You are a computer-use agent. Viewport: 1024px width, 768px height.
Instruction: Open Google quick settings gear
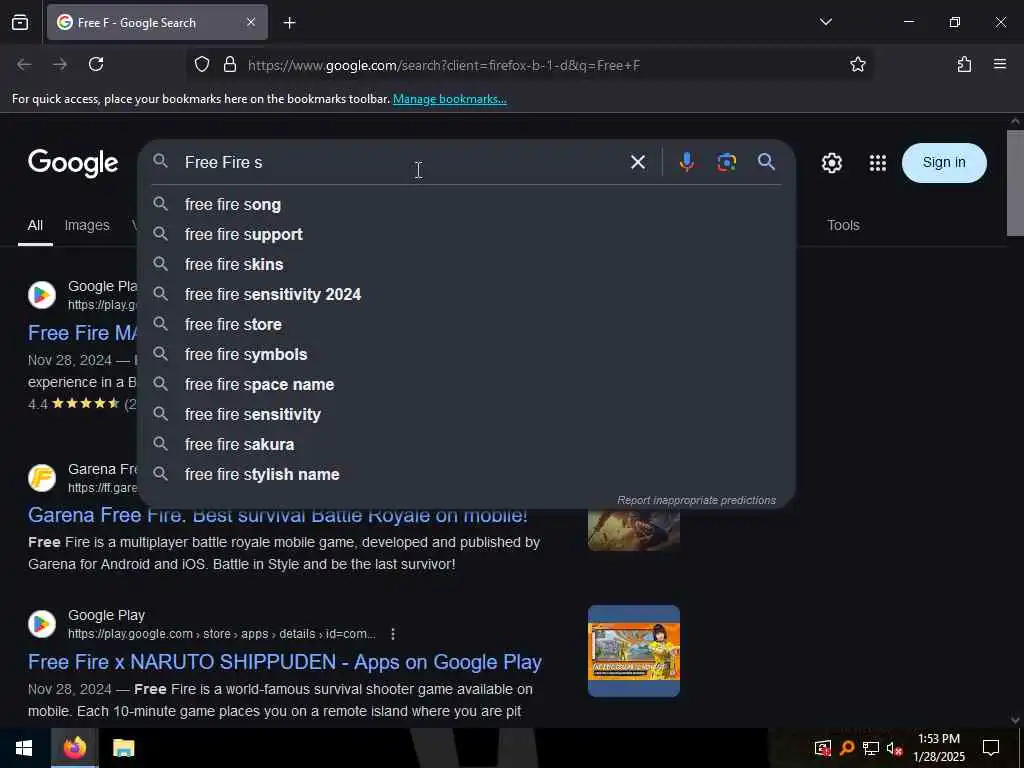click(831, 163)
